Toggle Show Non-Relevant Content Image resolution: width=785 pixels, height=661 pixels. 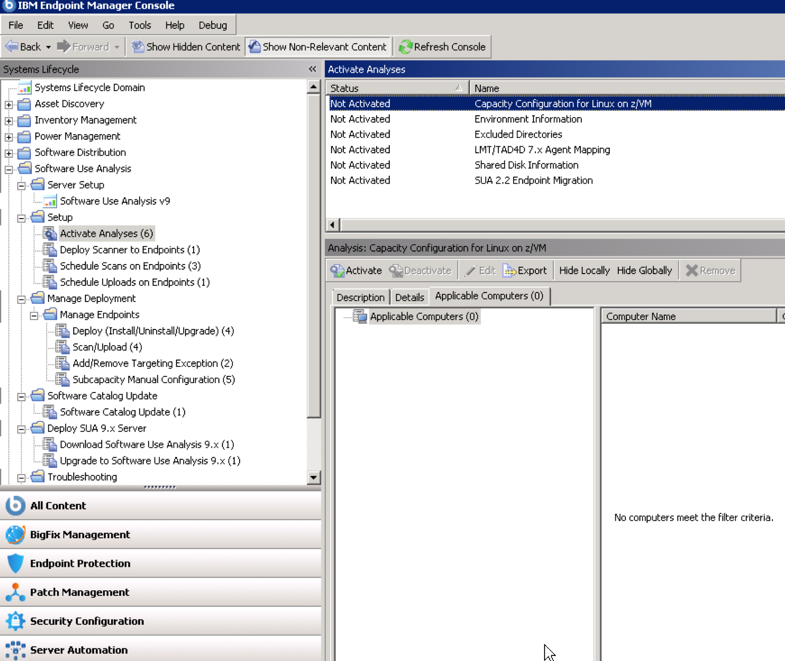point(316,47)
